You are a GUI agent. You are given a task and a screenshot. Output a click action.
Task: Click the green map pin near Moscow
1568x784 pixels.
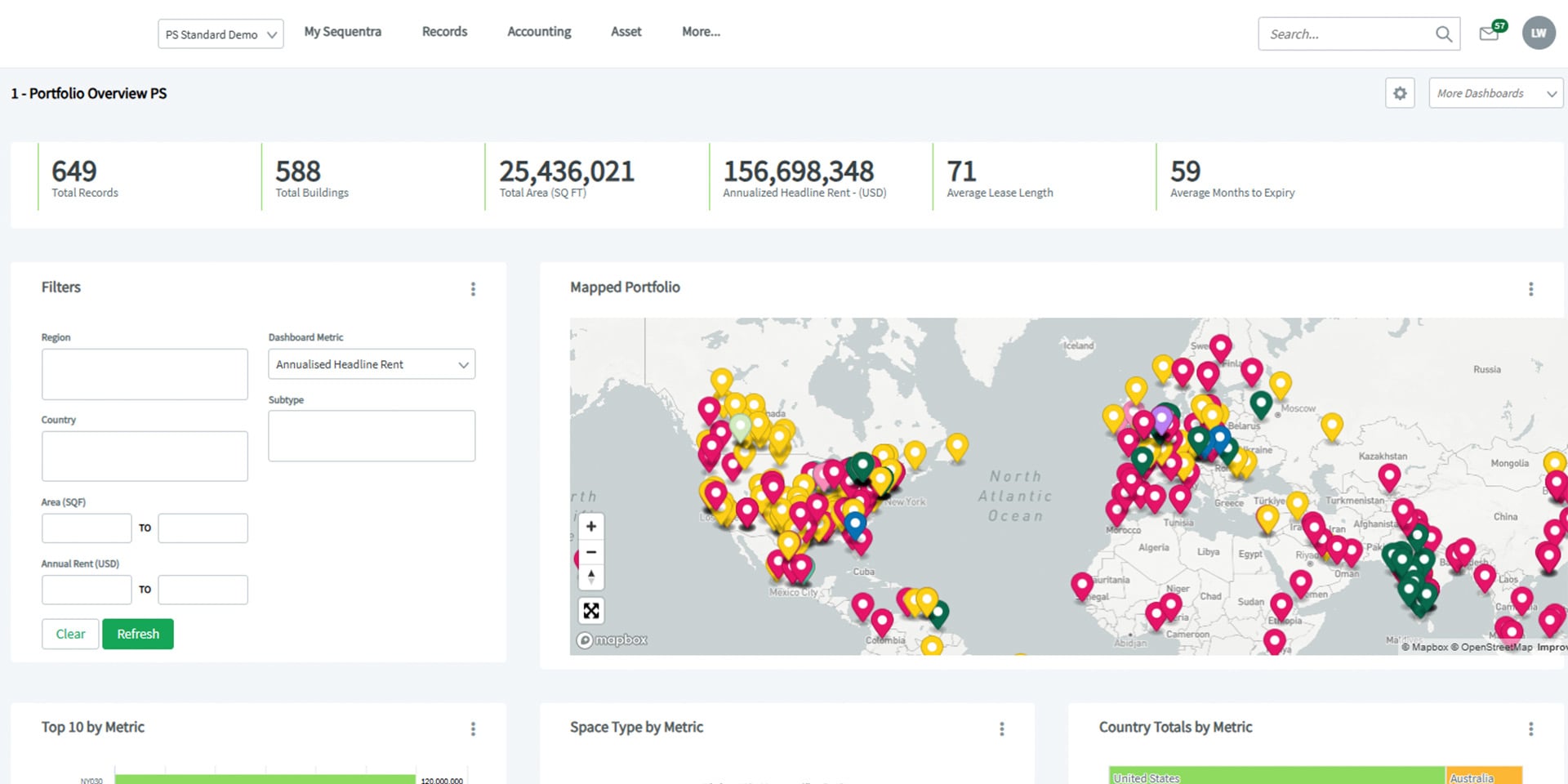1261,403
